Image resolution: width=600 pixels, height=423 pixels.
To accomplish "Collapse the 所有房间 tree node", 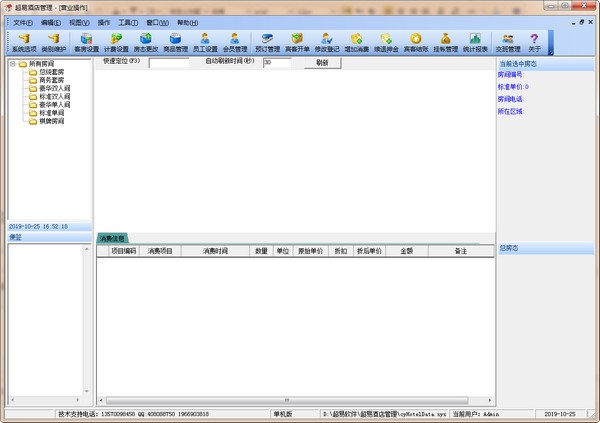I will tap(12, 65).
